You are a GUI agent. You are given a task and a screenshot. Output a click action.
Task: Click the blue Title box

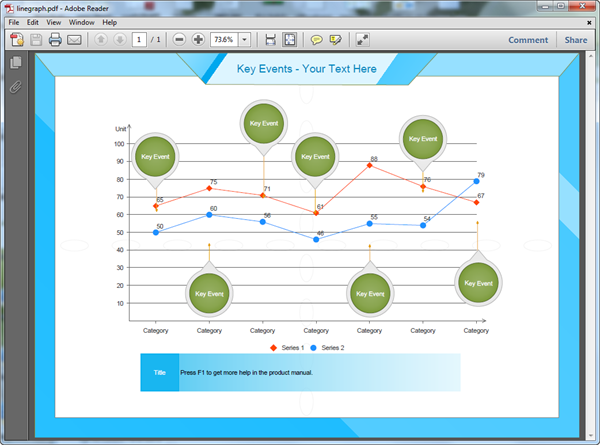tap(160, 372)
